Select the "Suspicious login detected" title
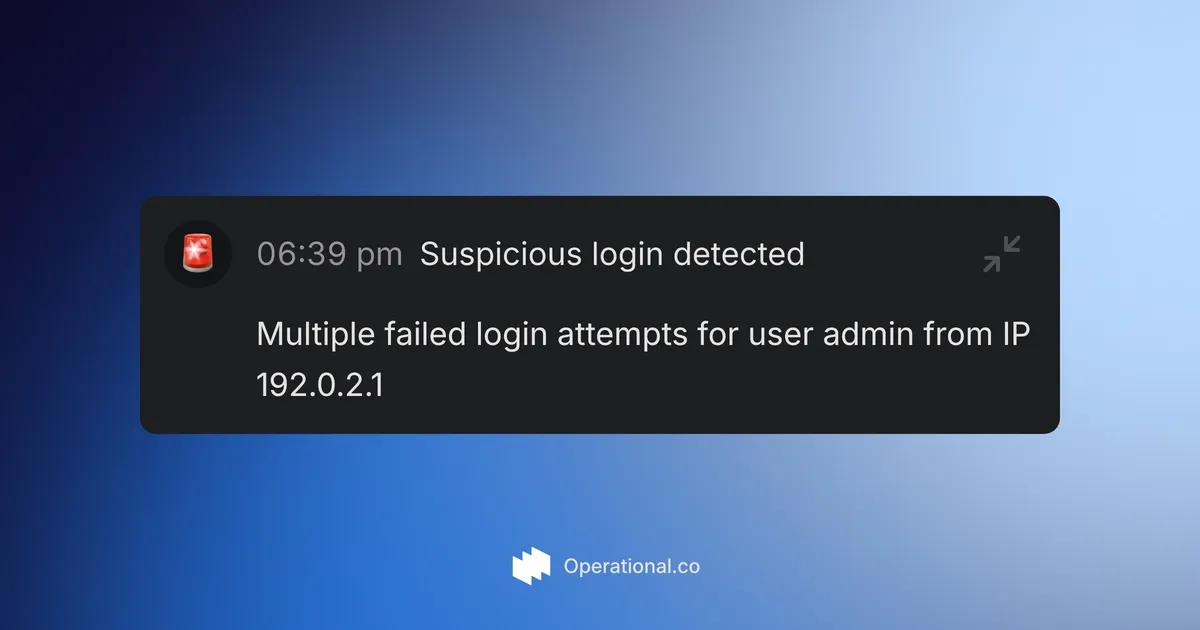The height and width of the screenshot is (630, 1200). 612,255
